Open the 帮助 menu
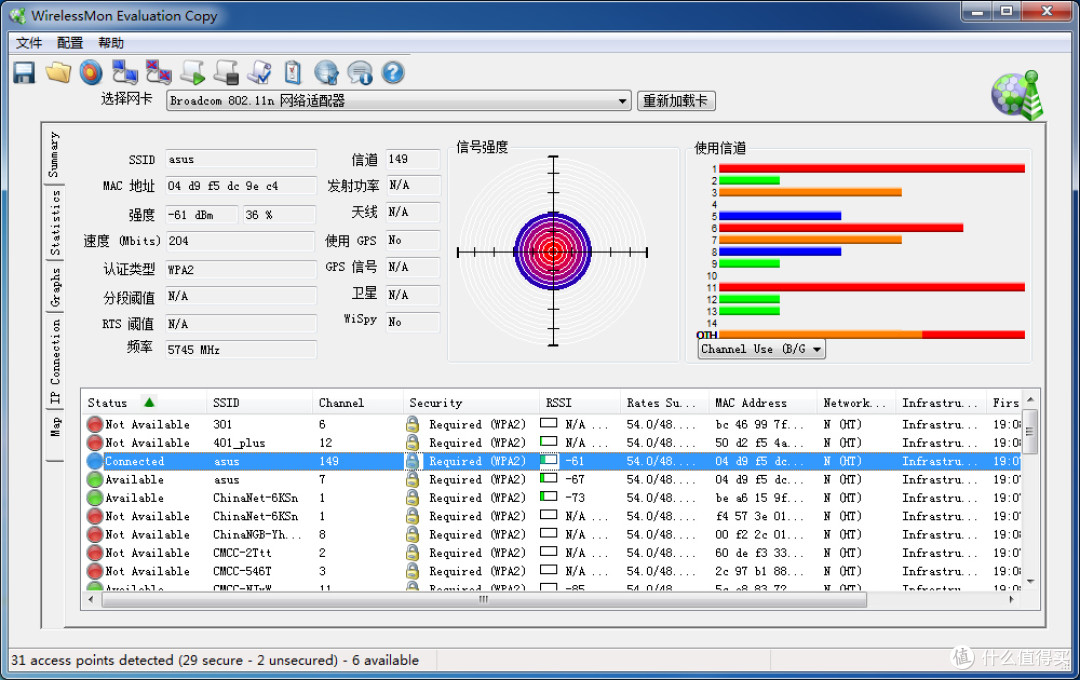The image size is (1080, 680). coord(111,43)
